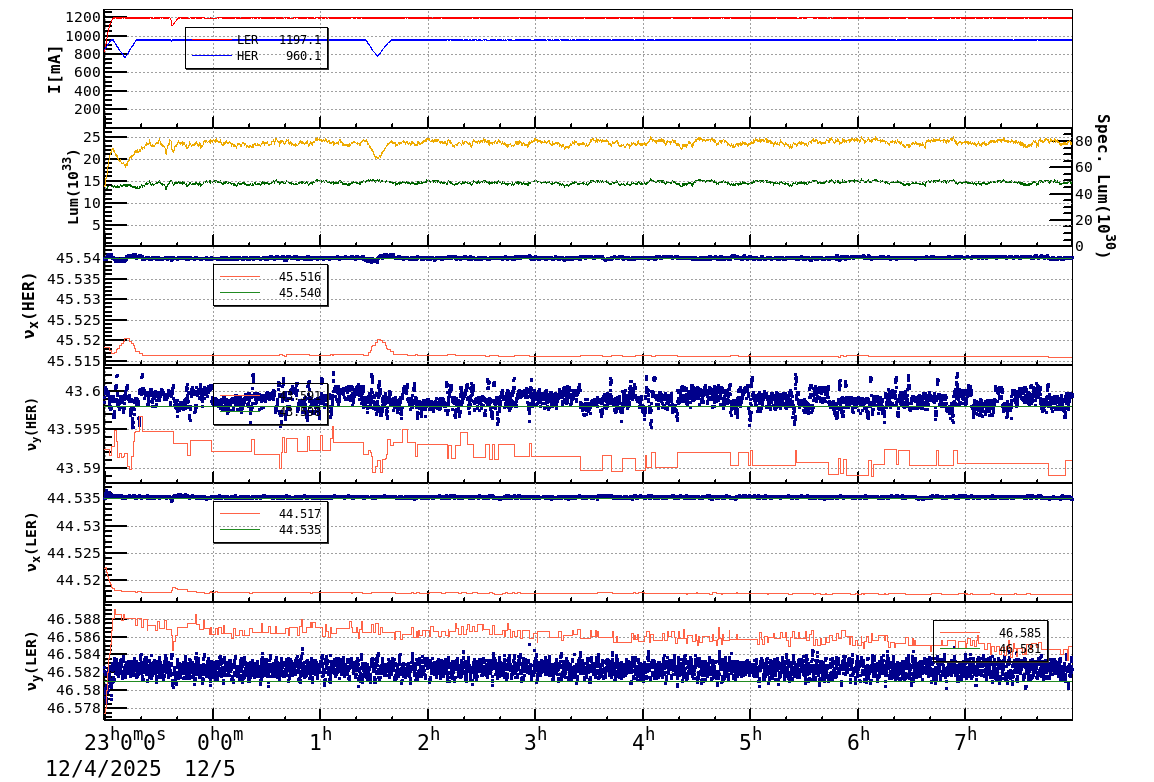This screenshot has height=782, width=1154.
Task: Click the green 46.581 legend marker
Action: (x=960, y=648)
